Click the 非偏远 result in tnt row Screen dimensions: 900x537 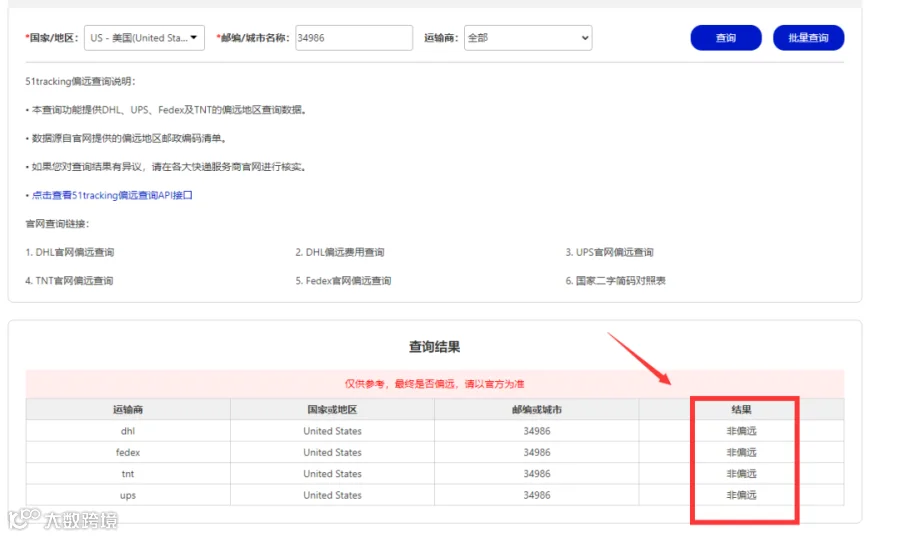pyautogui.click(x=741, y=473)
